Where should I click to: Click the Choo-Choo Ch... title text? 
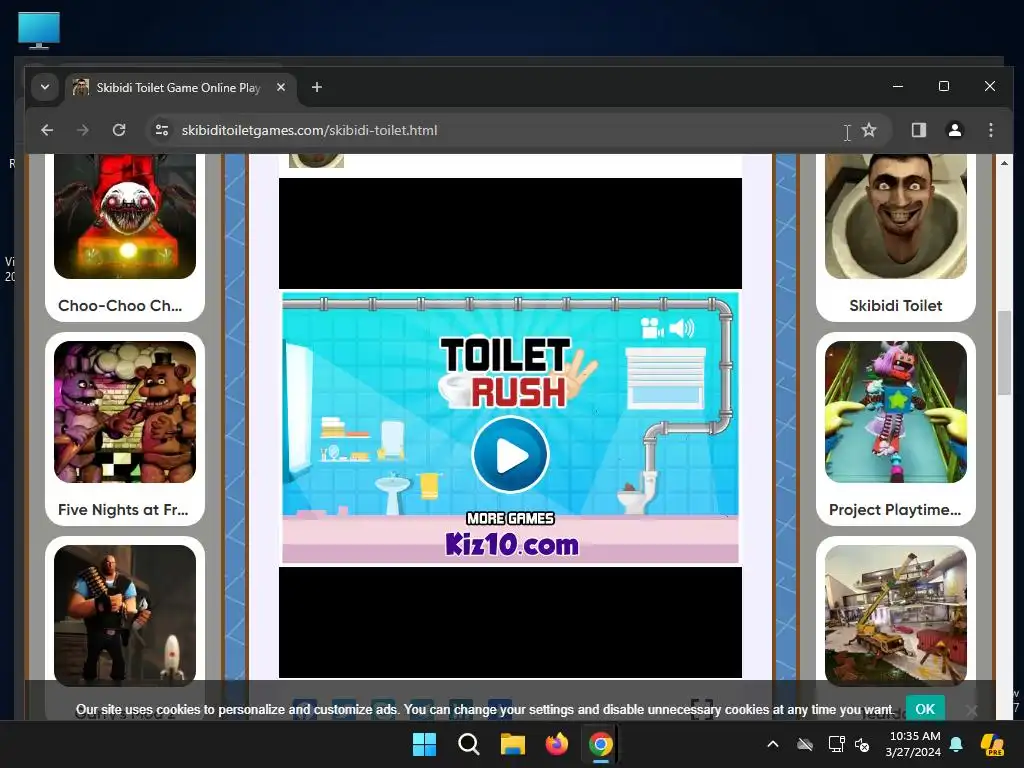point(120,306)
